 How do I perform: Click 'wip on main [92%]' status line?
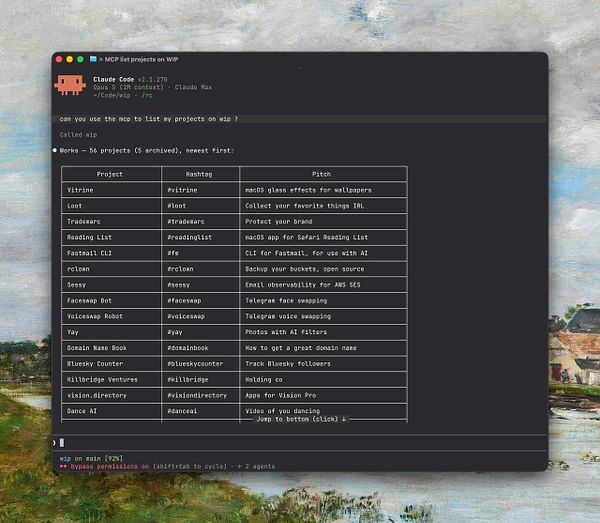click(91, 458)
